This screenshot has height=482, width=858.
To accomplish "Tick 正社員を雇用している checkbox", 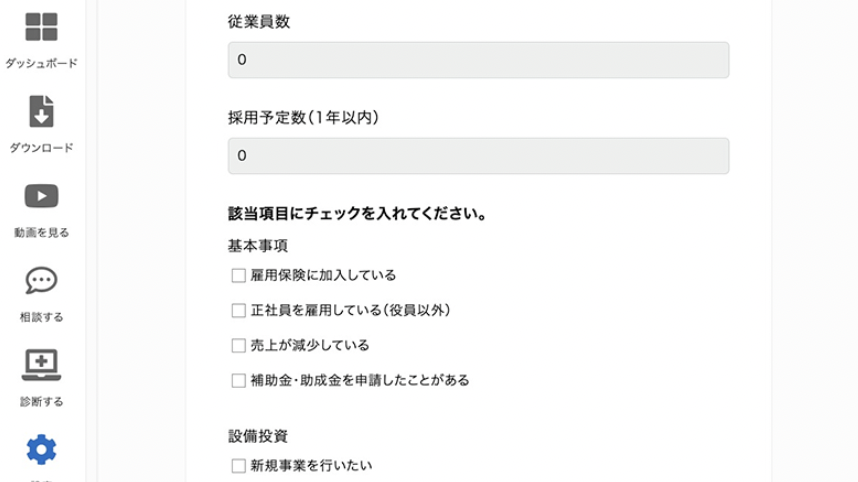I will click(238, 310).
